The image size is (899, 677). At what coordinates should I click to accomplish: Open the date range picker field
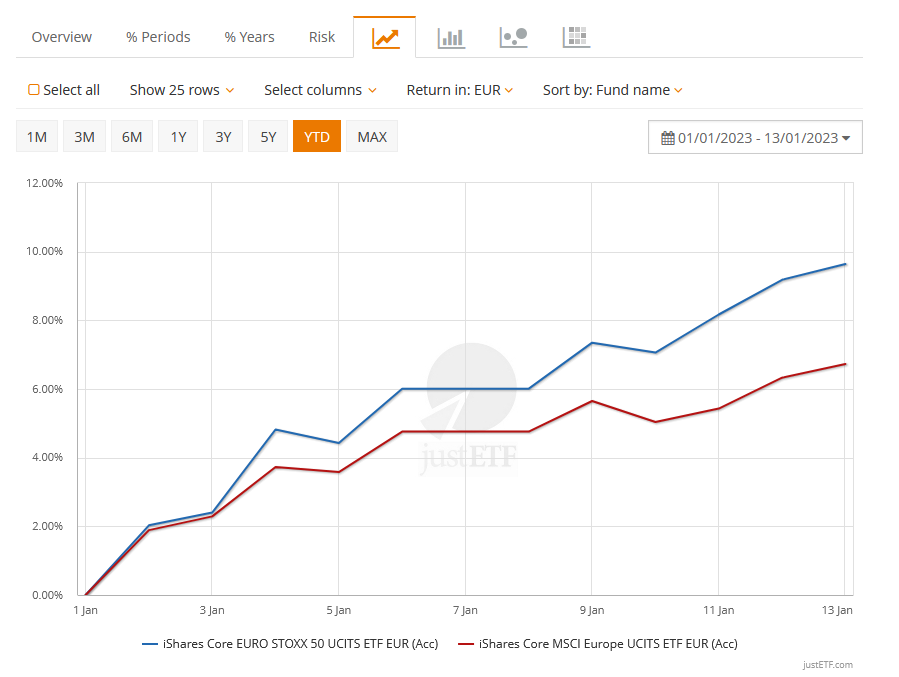(756, 138)
